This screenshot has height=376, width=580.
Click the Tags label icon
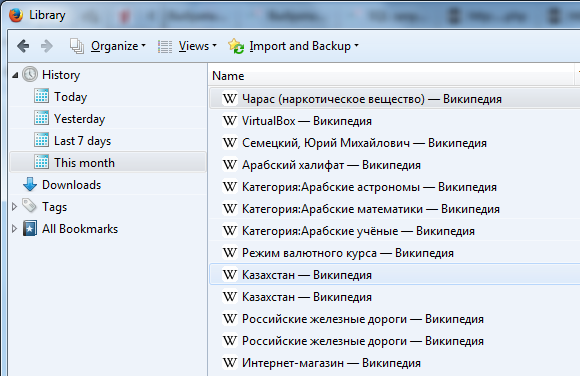(30, 206)
